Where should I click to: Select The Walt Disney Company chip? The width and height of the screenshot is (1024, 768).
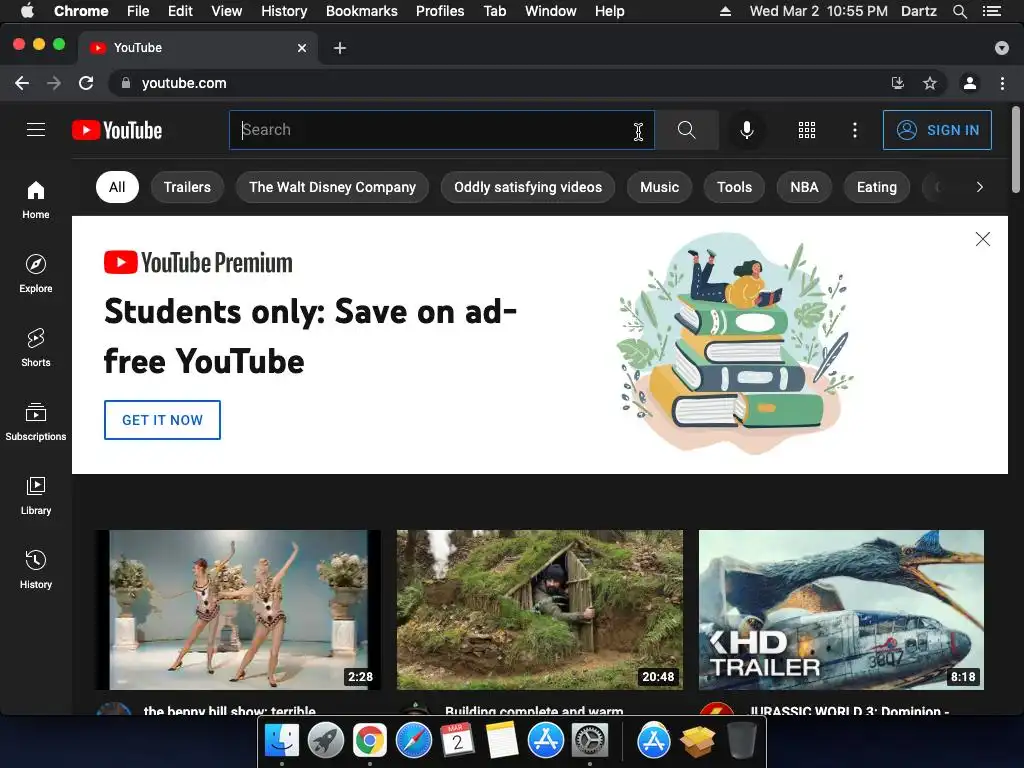point(332,187)
